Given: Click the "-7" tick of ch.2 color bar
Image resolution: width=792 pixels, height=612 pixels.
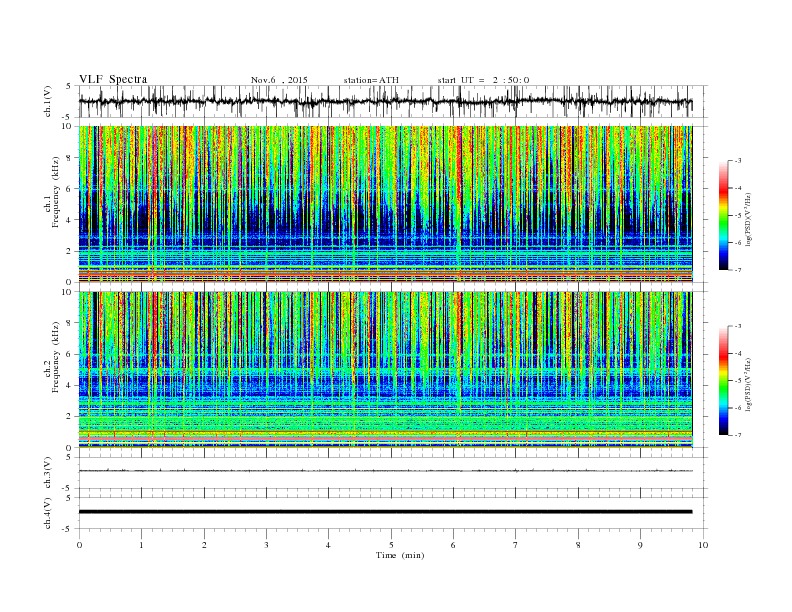Looking at the screenshot, I should coord(738,435).
